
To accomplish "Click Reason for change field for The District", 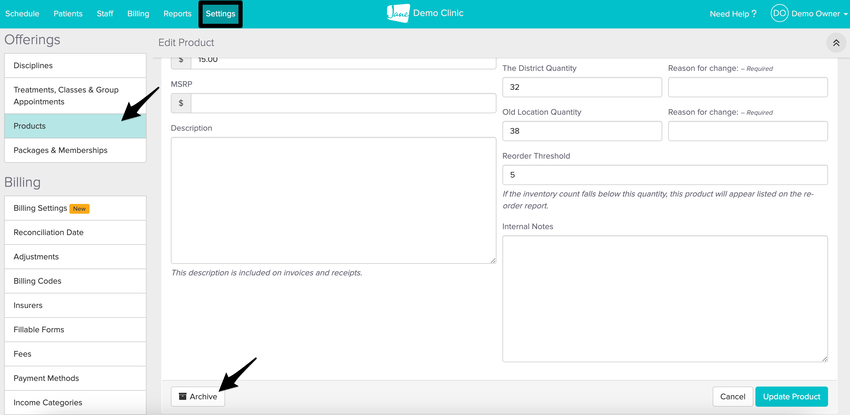I will [748, 87].
